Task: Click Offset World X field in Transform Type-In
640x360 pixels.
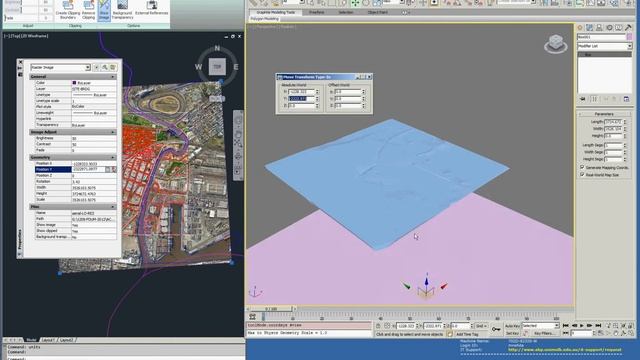Action: tap(347, 92)
